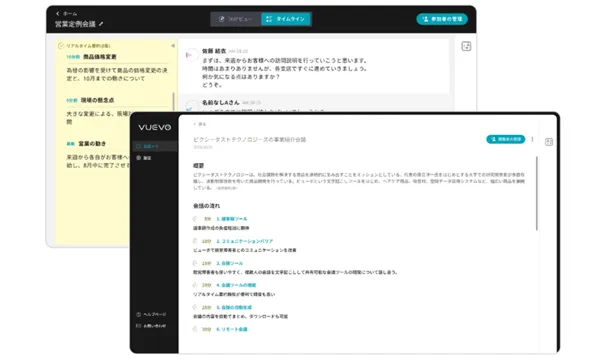Click the layout icon at front window's right edge

(x=549, y=142)
